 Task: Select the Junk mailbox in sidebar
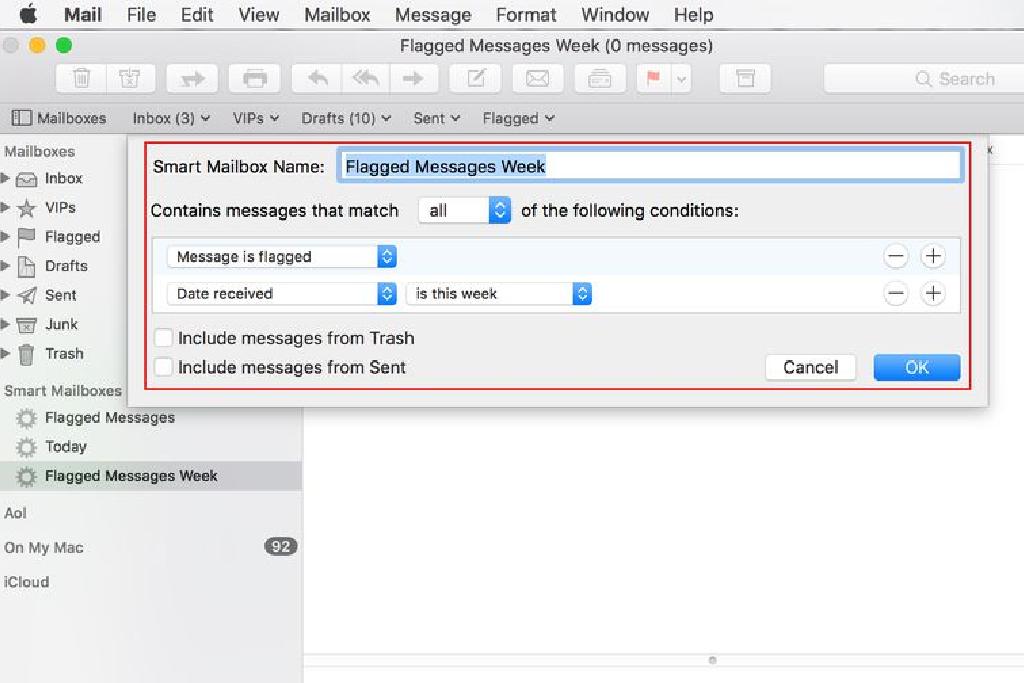[x=61, y=325]
